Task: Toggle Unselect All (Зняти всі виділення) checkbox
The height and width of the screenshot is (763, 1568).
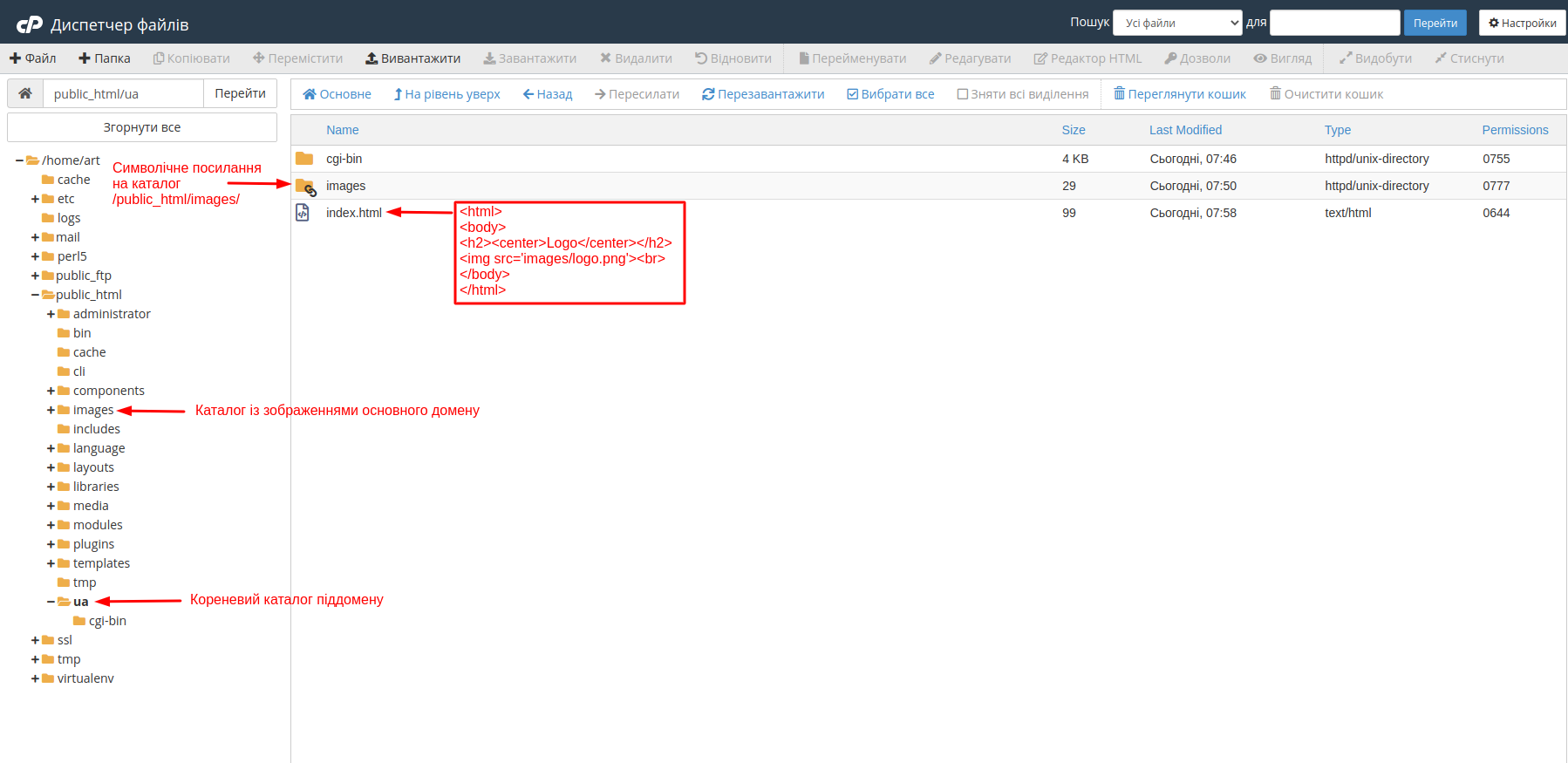Action: [x=963, y=94]
